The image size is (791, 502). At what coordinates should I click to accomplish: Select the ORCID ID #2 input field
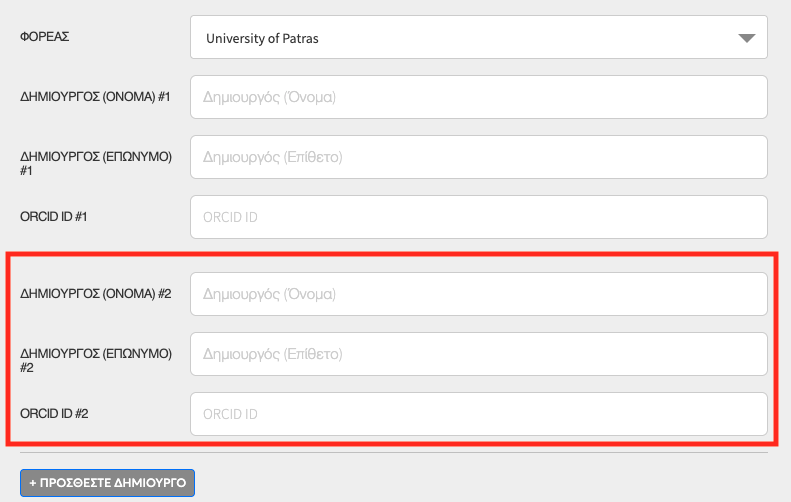[x=478, y=413]
